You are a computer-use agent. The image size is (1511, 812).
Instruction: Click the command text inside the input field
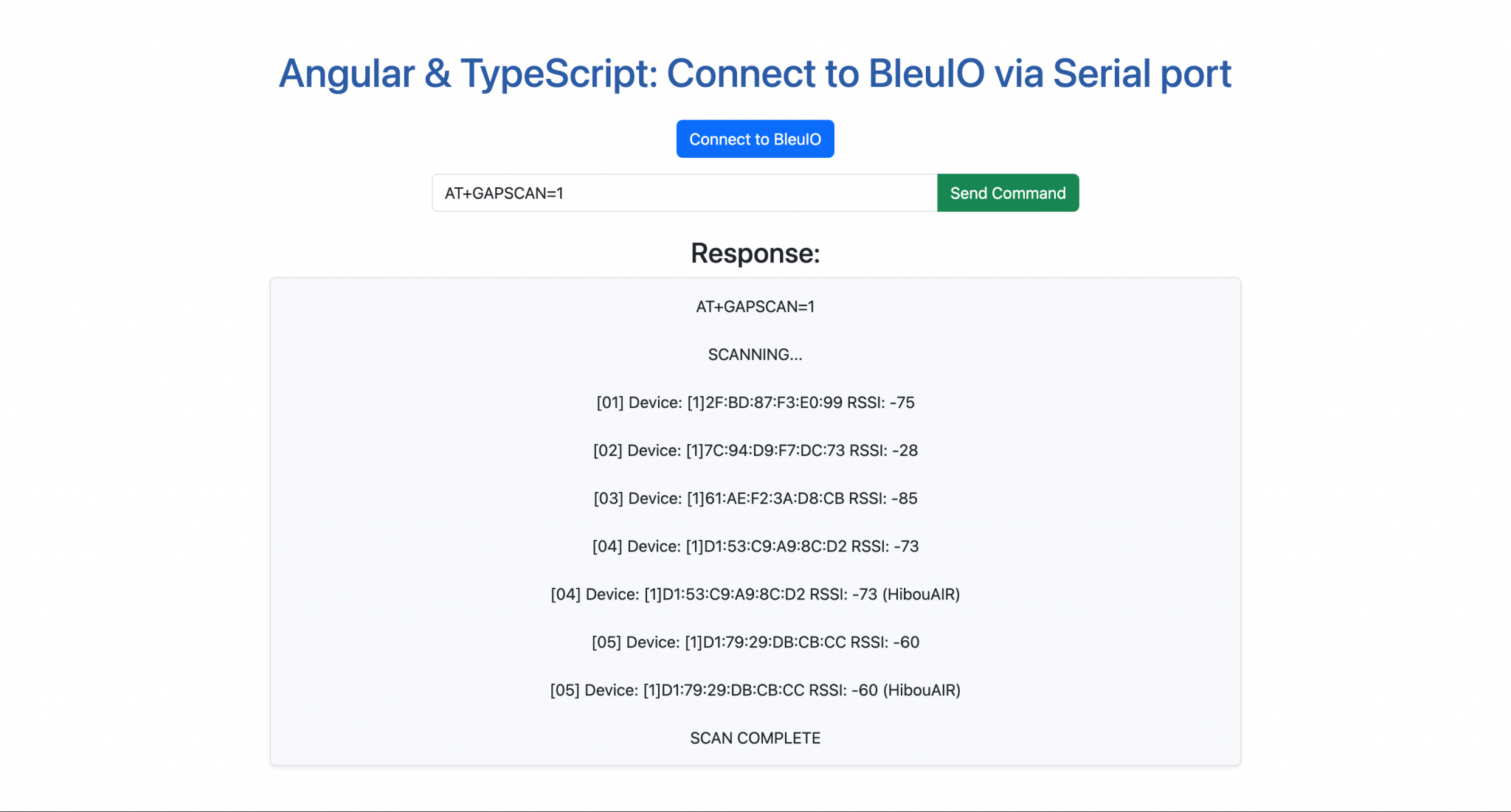pyautogui.click(x=504, y=192)
